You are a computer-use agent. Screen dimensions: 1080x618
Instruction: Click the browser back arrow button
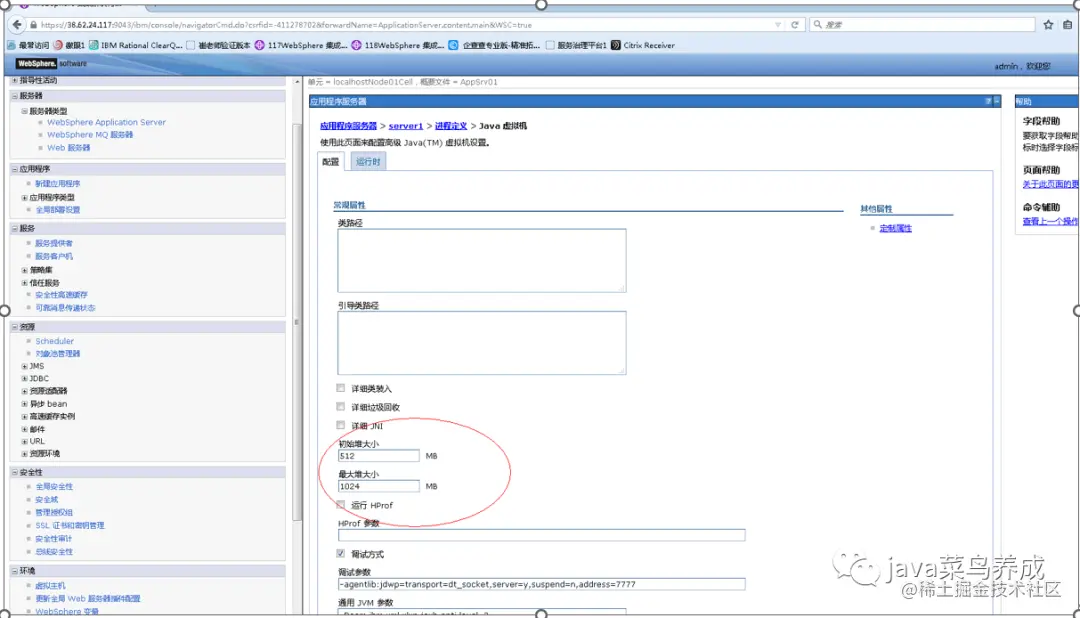click(x=17, y=25)
